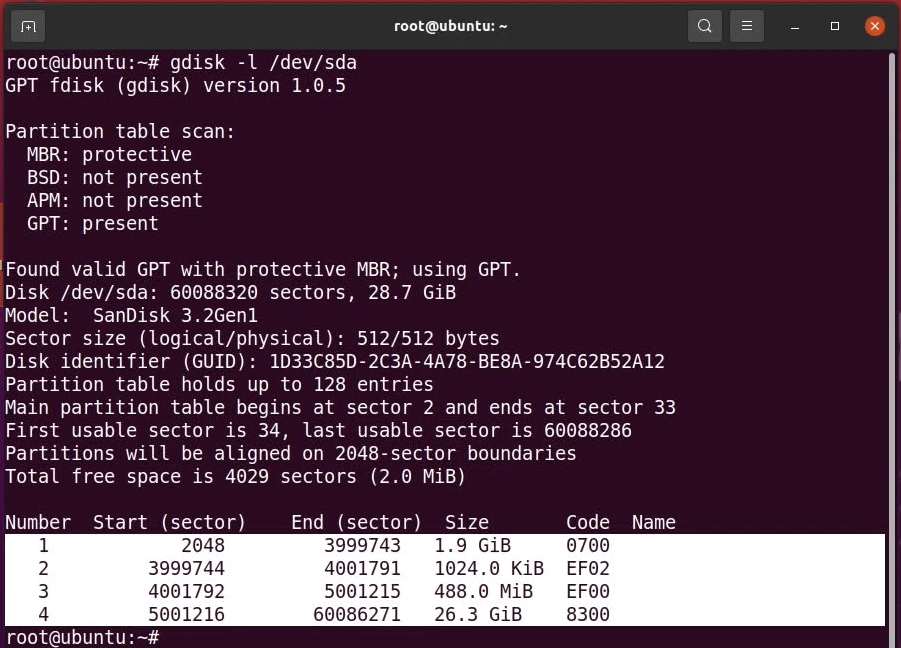This screenshot has width=901, height=648.
Task: Click the SanDisk 3.2Gen1 model text
Action: [x=175, y=315]
